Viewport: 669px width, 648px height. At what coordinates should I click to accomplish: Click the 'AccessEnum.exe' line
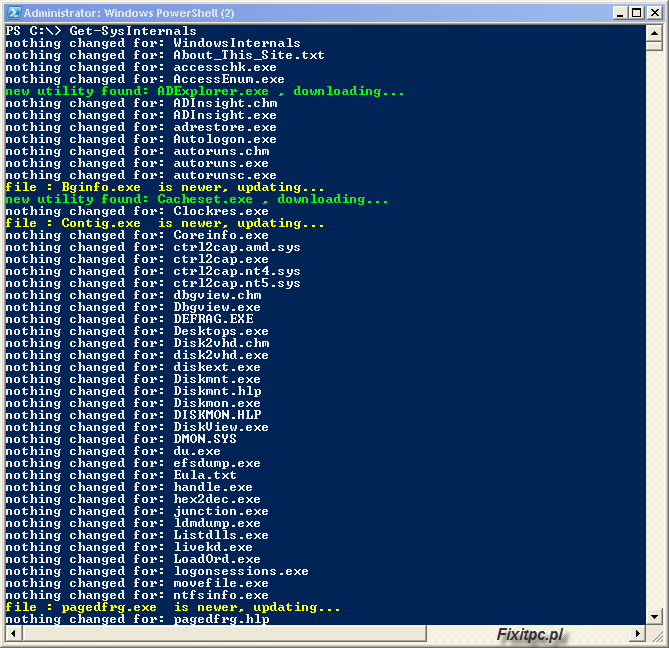click(x=145, y=79)
